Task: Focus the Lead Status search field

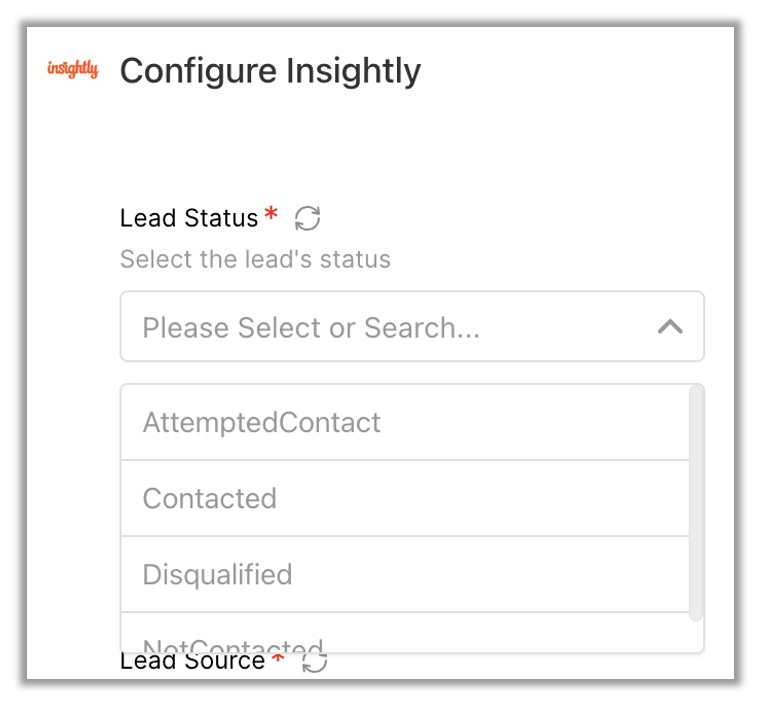Action: point(390,327)
